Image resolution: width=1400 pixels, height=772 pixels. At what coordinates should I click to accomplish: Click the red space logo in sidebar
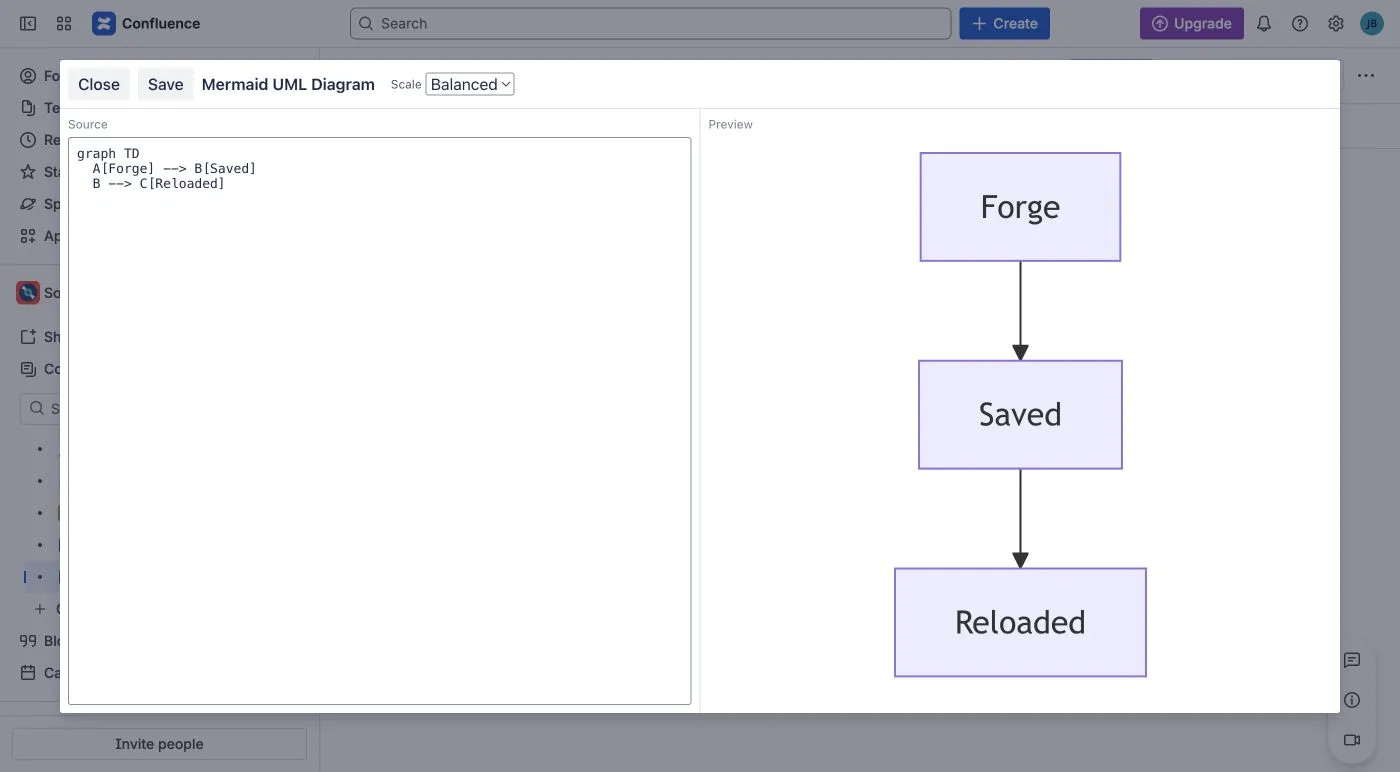coord(28,293)
